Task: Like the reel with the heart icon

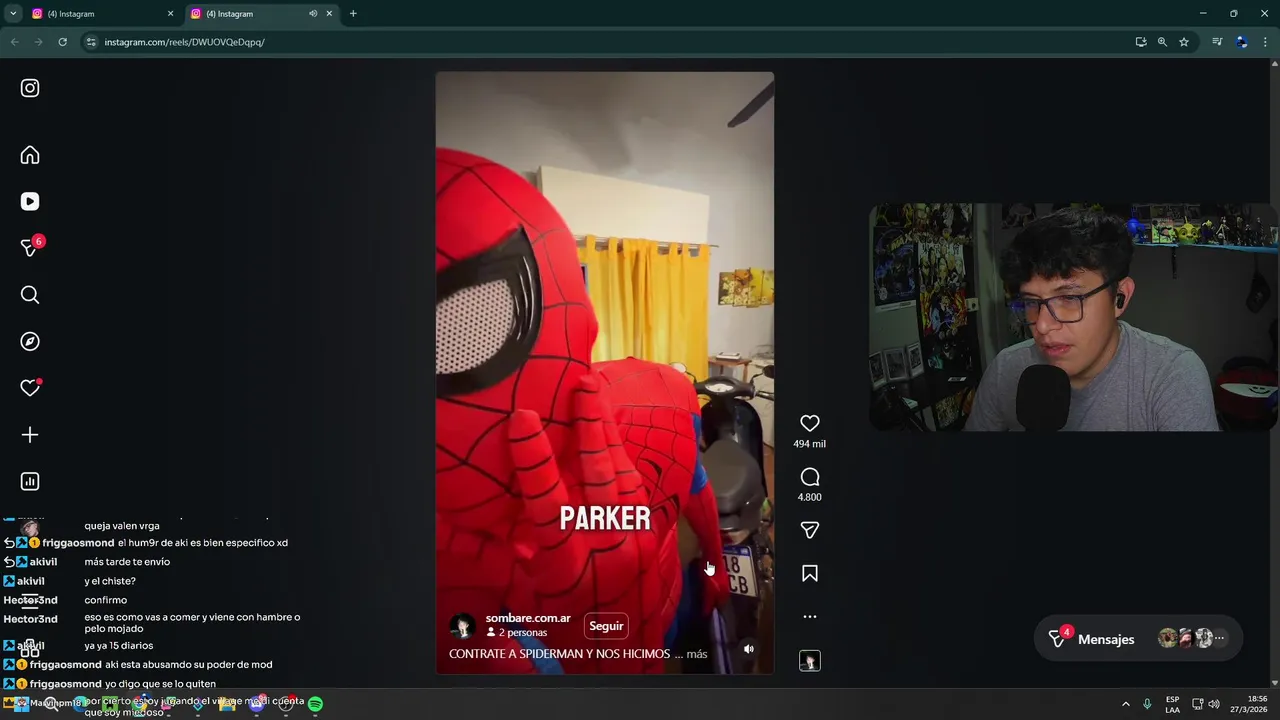Action: 810,424
